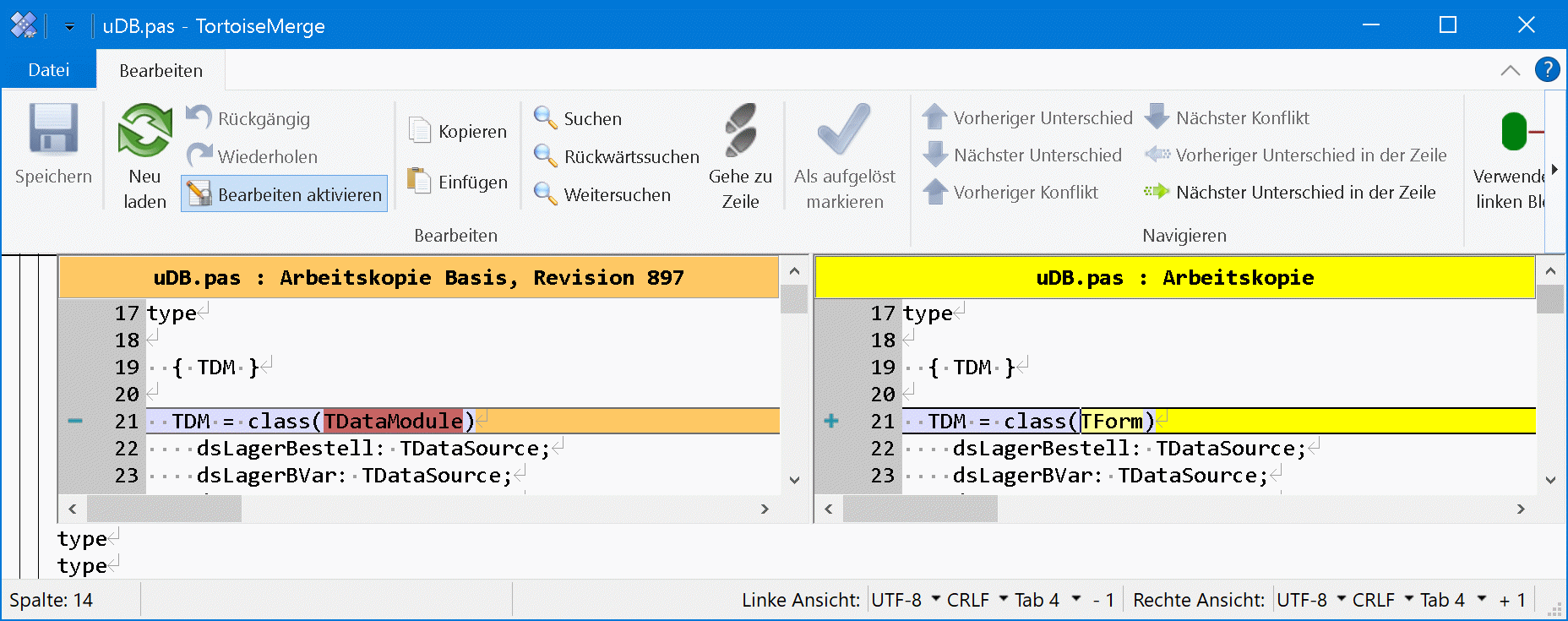Jump to Nächster Unterschied arrow
Viewport: 1568px width, 621px height.
pyautogui.click(x=935, y=155)
